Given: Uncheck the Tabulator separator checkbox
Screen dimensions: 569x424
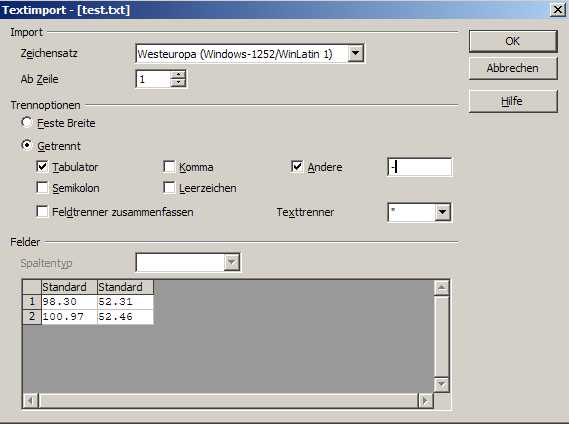Looking at the screenshot, I should point(42,167).
